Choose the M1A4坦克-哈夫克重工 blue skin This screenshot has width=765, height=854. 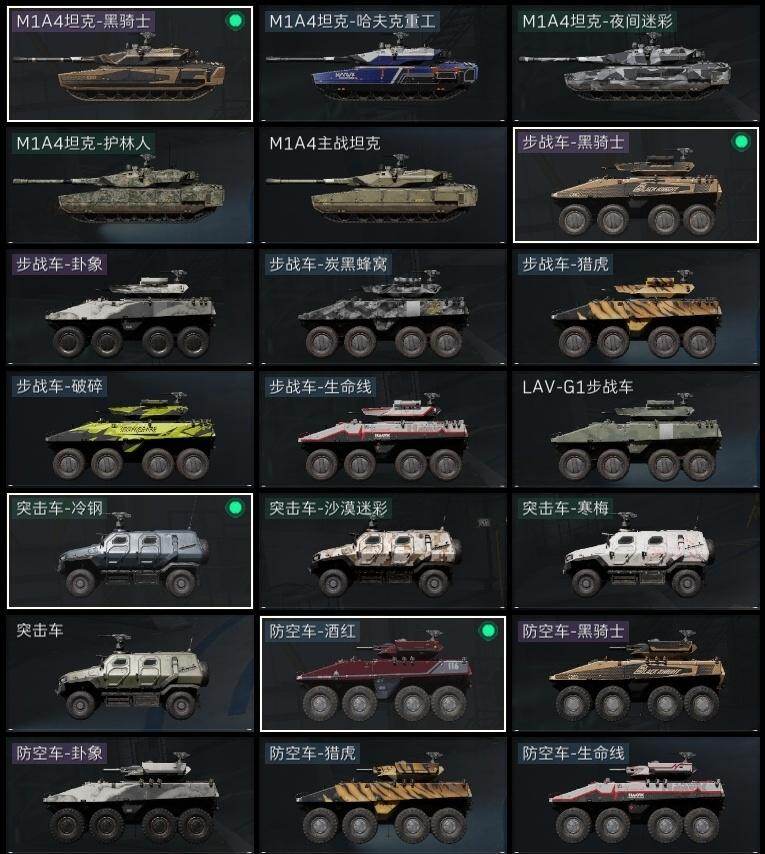[x=383, y=64]
